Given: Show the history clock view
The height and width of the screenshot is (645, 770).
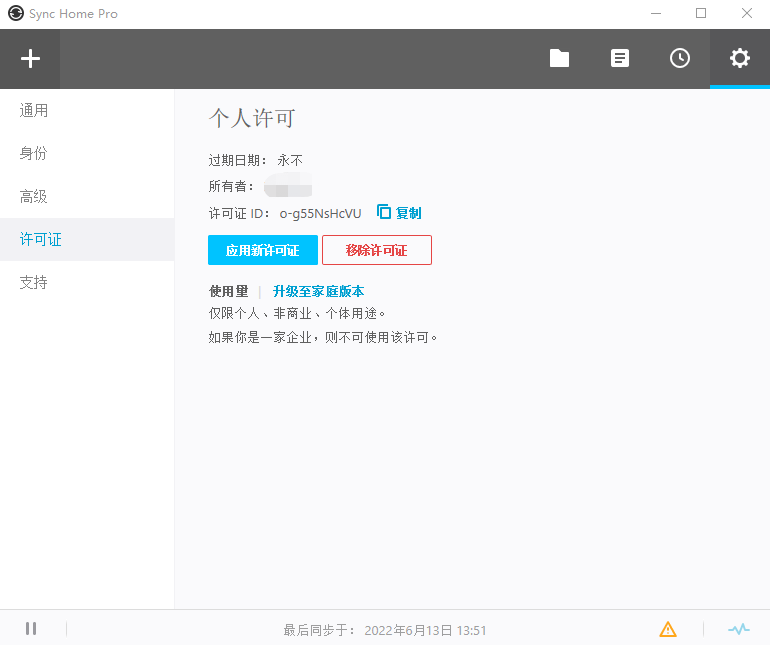Looking at the screenshot, I should click(679, 59).
